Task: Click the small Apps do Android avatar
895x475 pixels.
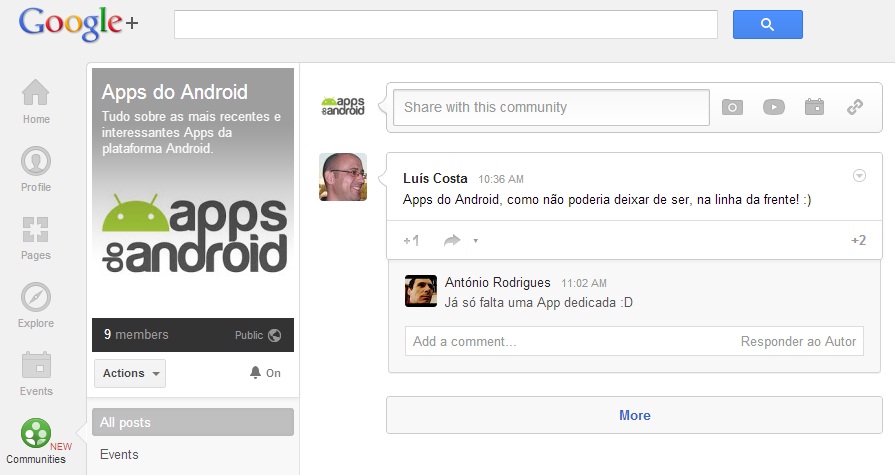Action: coord(342,106)
